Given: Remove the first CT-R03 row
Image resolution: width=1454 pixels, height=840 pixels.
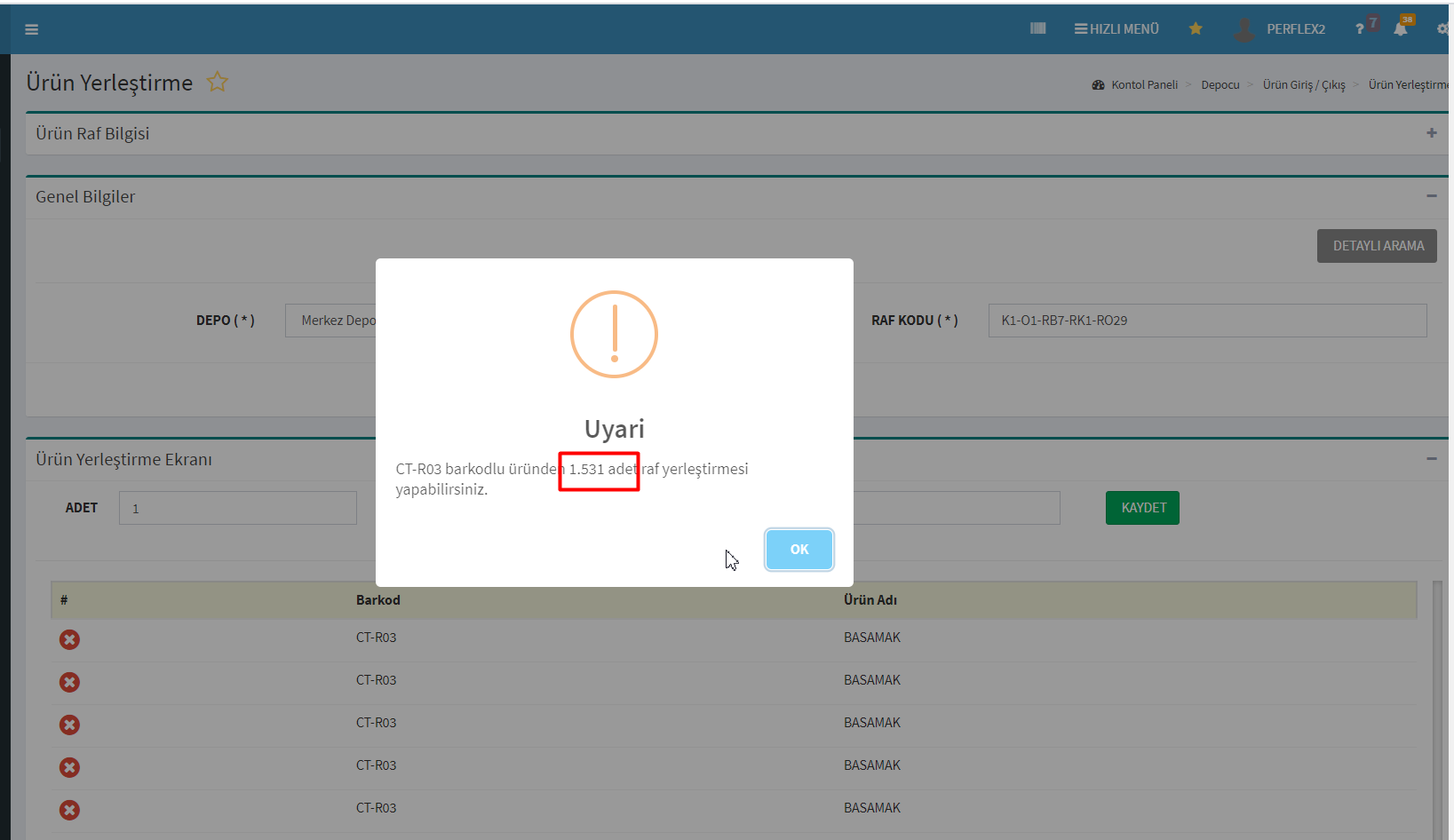Looking at the screenshot, I should click(x=69, y=639).
